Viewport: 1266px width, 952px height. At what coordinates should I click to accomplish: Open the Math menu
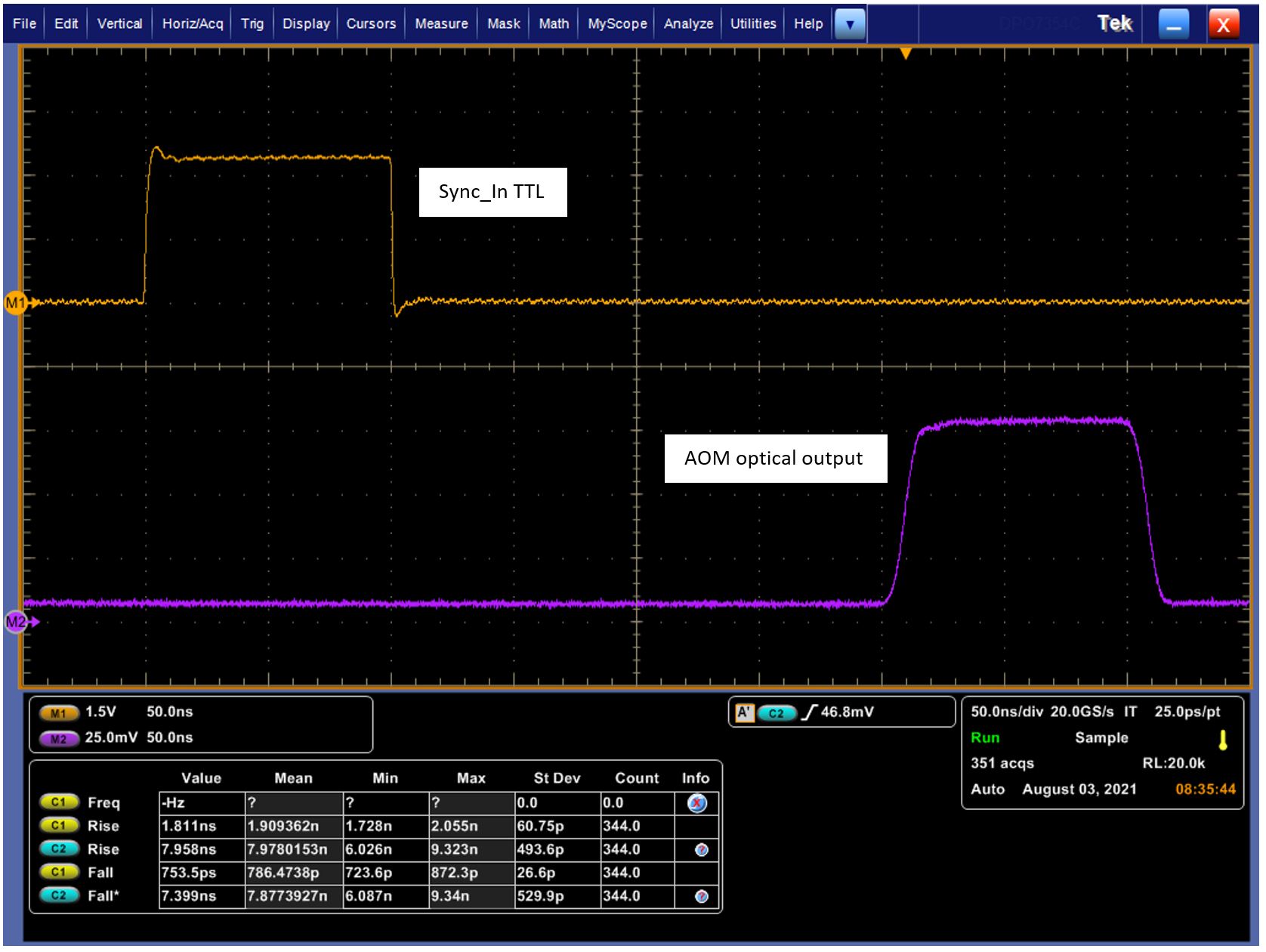[x=554, y=23]
